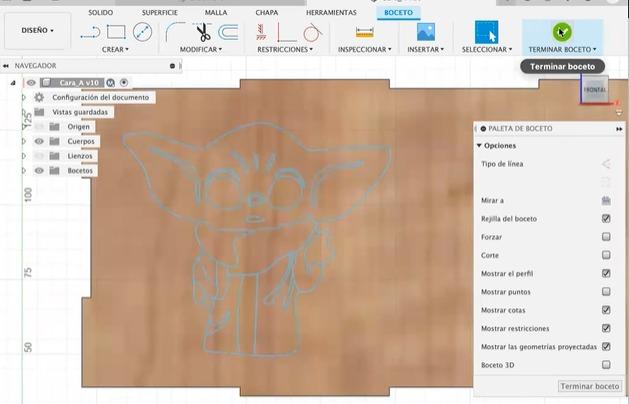Activate the radio button beside Cara_A v10

point(124,83)
